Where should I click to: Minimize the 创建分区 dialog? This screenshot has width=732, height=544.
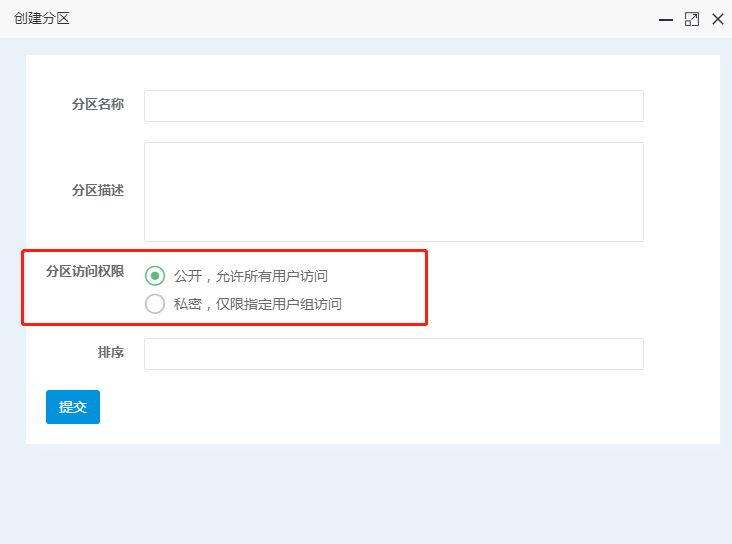[666, 20]
